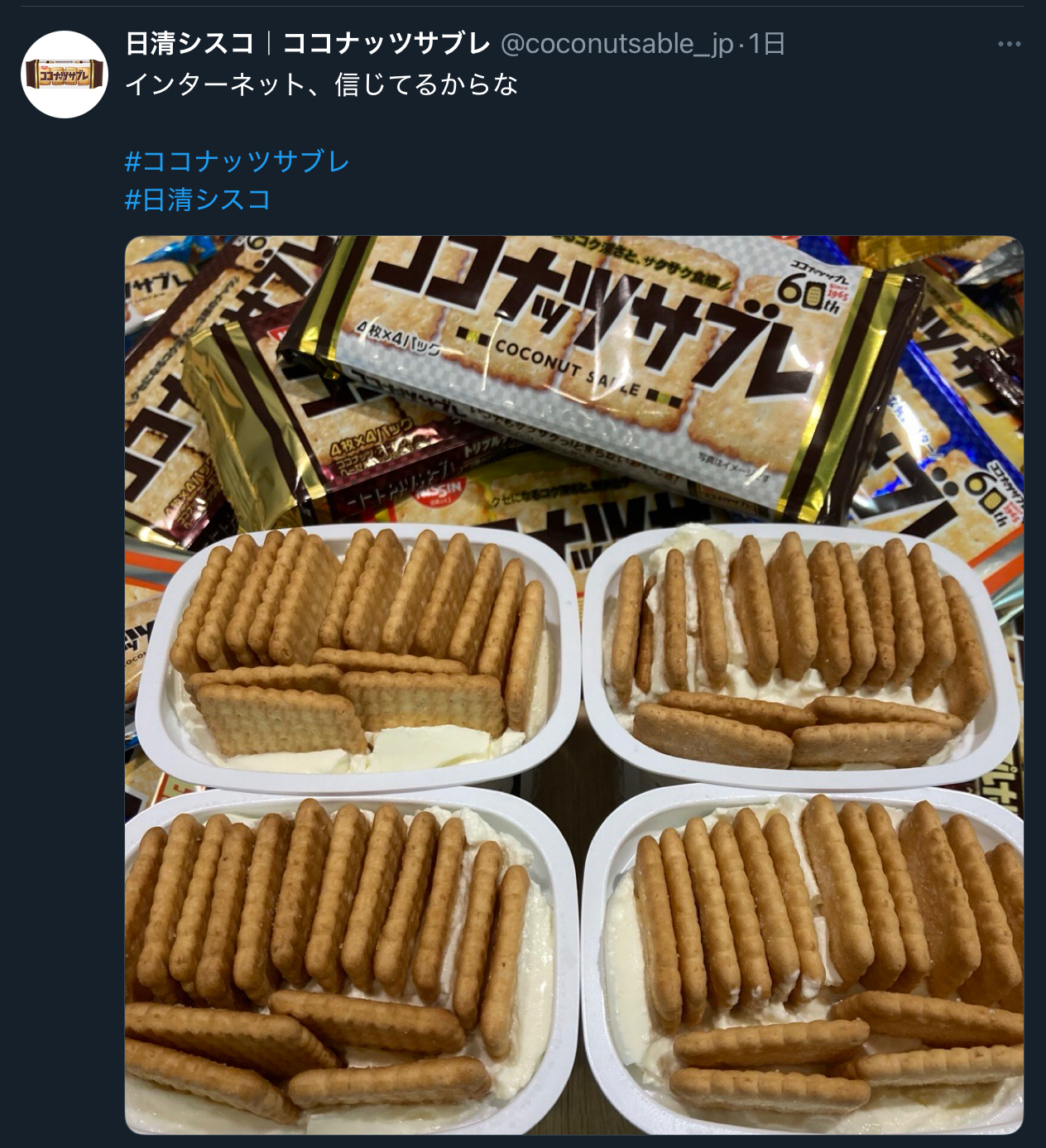
Task: Open the #ココナッツサブレ hashtag link
Action: (237, 161)
